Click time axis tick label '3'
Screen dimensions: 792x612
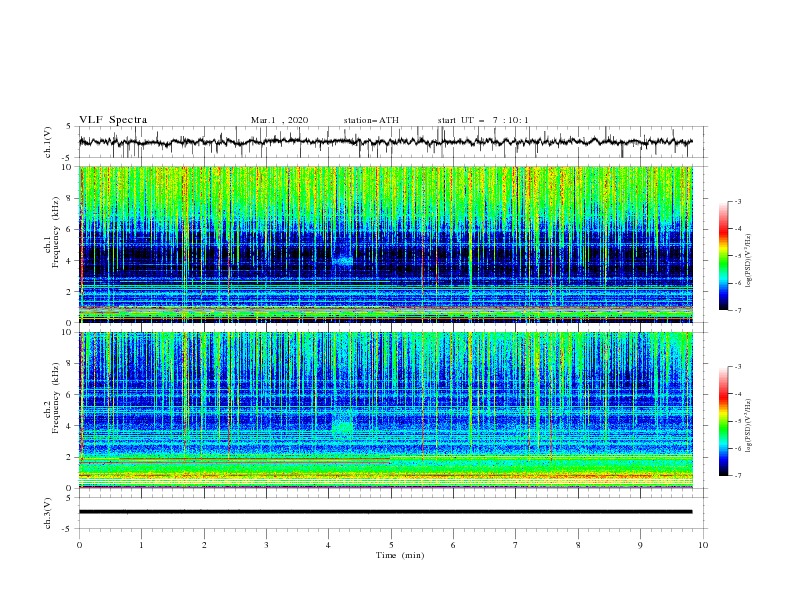point(266,545)
